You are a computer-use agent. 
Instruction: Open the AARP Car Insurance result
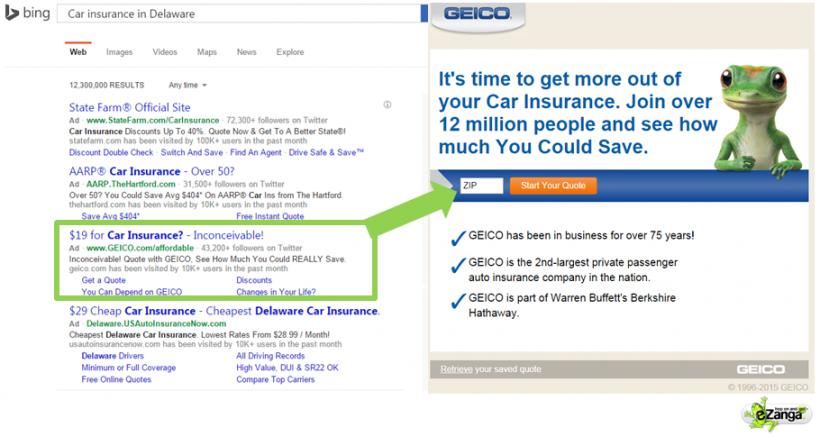tap(152, 171)
